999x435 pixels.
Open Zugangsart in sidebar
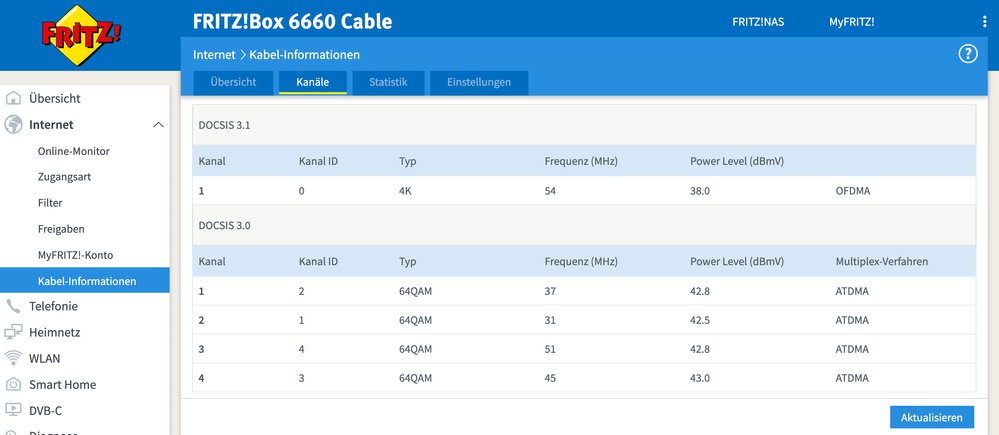64,177
